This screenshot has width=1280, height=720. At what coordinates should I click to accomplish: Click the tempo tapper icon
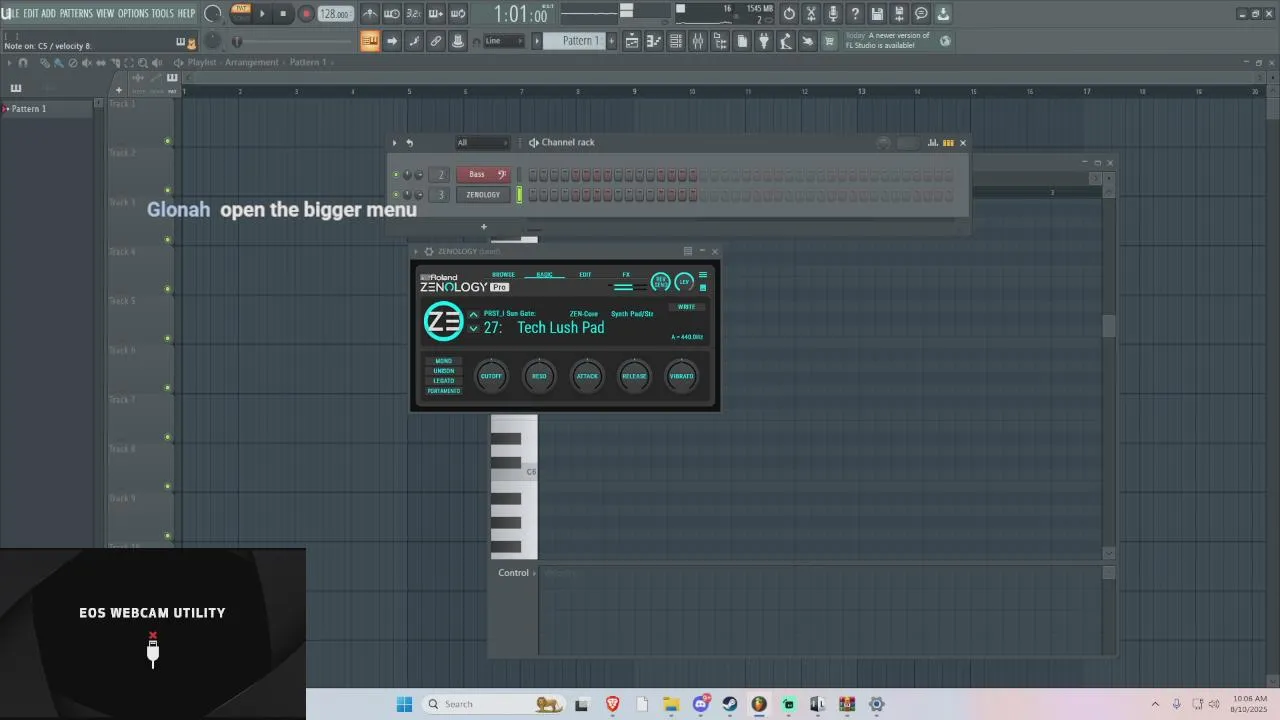click(786, 41)
